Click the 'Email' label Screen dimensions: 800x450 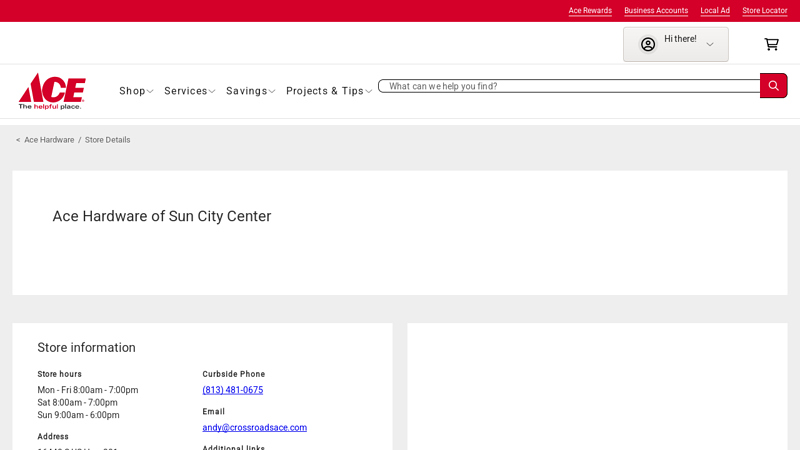point(213,412)
